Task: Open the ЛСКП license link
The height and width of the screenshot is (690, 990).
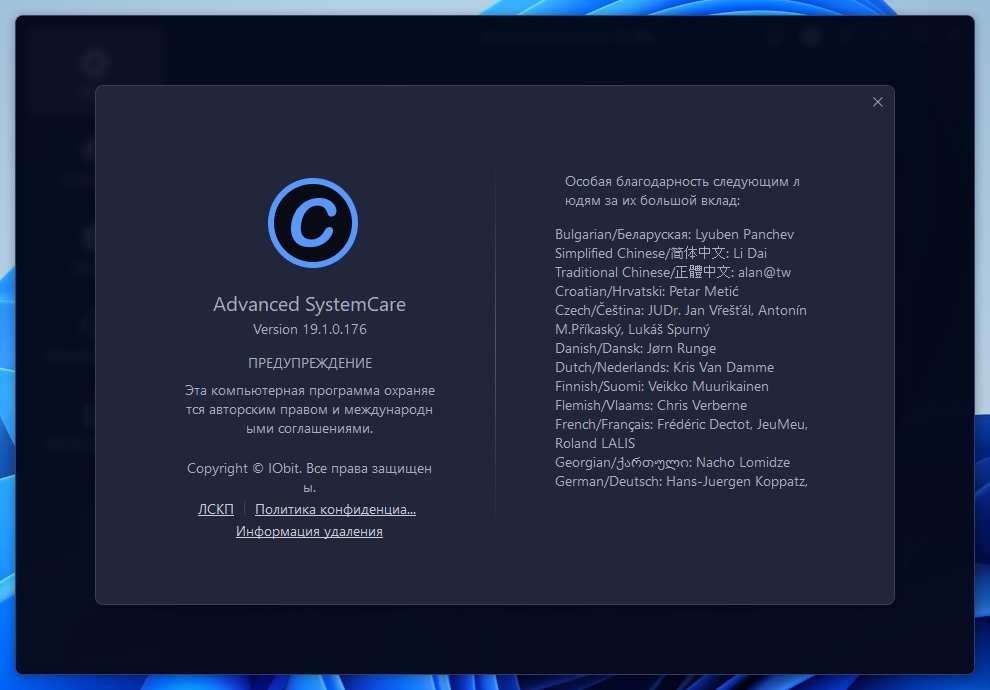Action: (x=216, y=509)
